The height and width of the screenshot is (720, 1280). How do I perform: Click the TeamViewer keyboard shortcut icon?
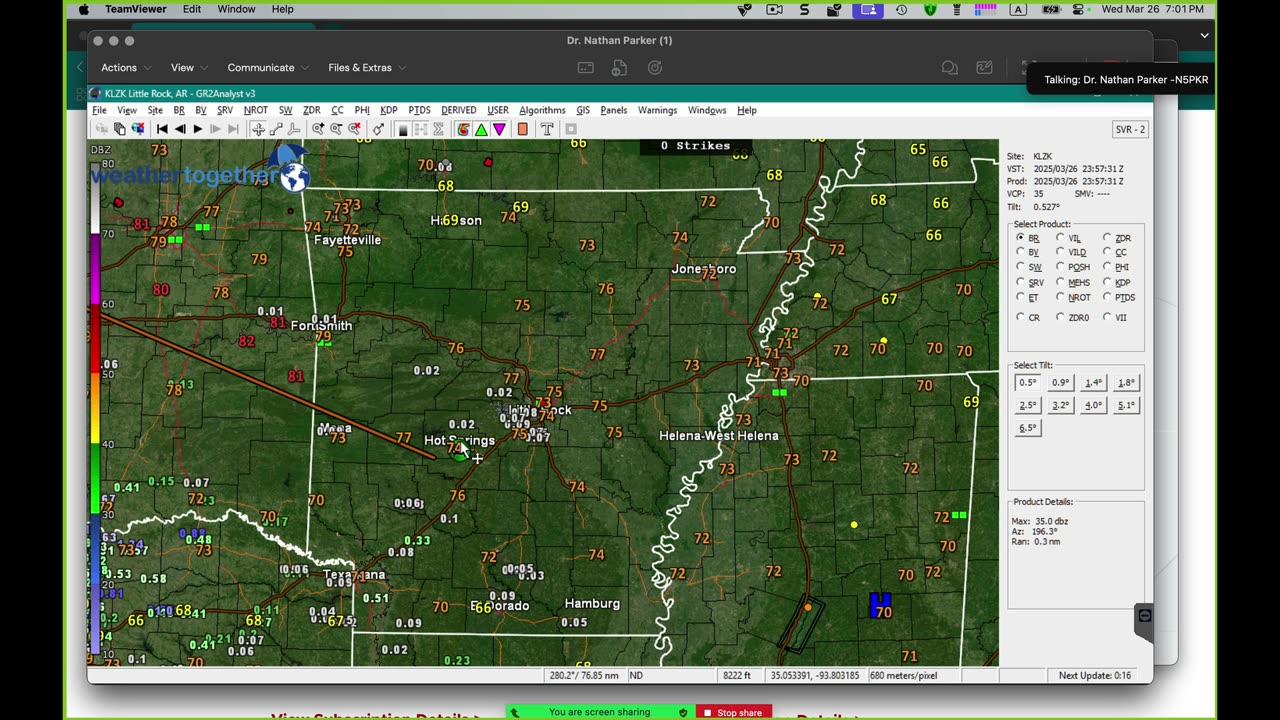(585, 68)
